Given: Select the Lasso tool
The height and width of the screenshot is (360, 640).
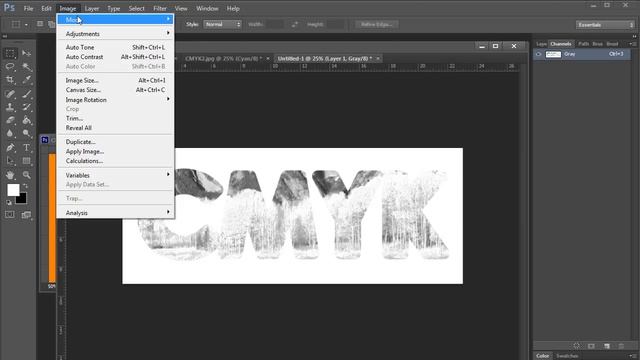Looking at the screenshot, I should click(10, 67).
